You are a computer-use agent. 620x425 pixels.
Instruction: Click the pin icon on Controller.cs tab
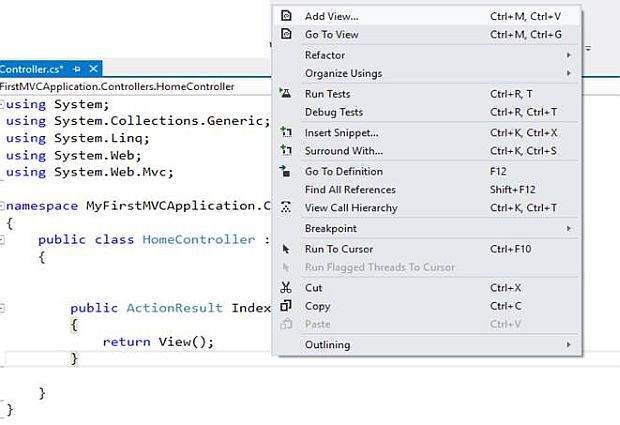77,69
